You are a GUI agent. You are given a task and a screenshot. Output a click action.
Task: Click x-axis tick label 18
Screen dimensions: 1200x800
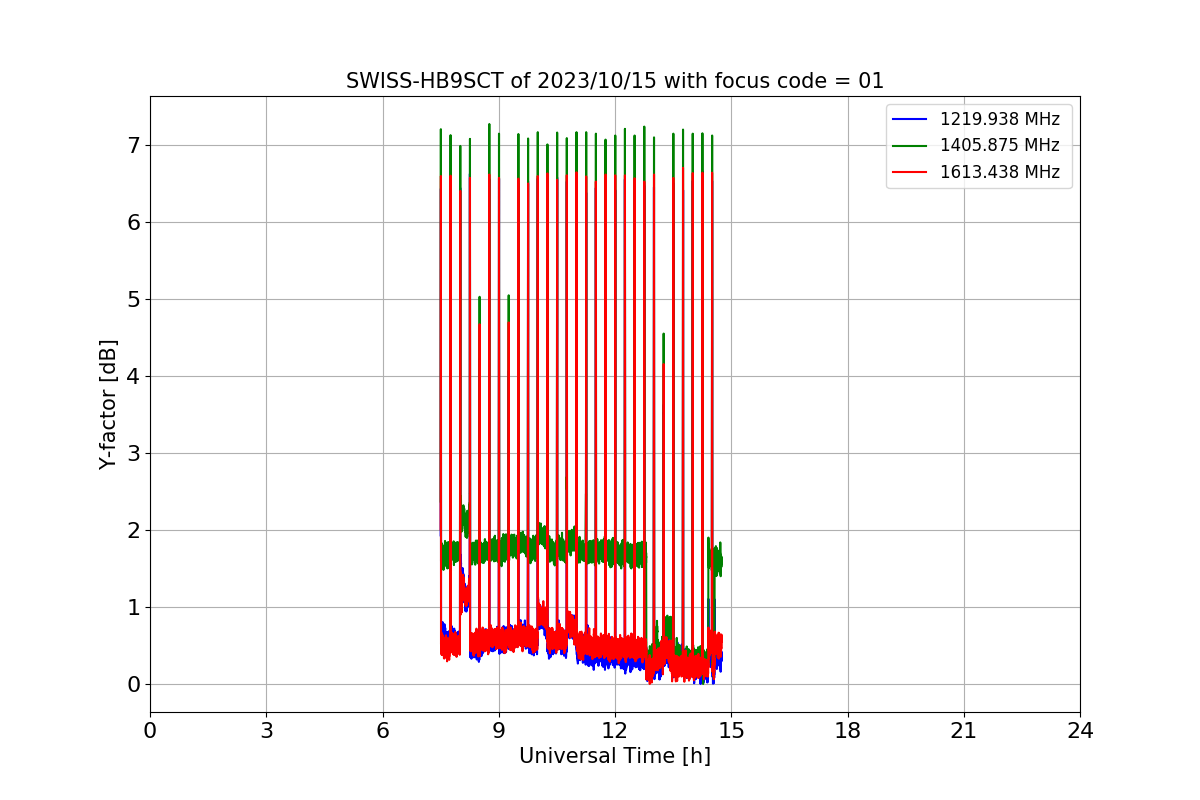848,731
